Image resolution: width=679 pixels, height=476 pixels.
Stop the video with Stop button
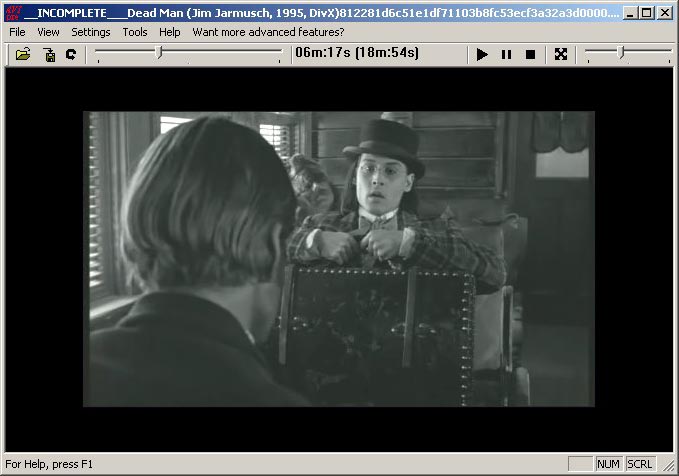pyautogui.click(x=530, y=54)
